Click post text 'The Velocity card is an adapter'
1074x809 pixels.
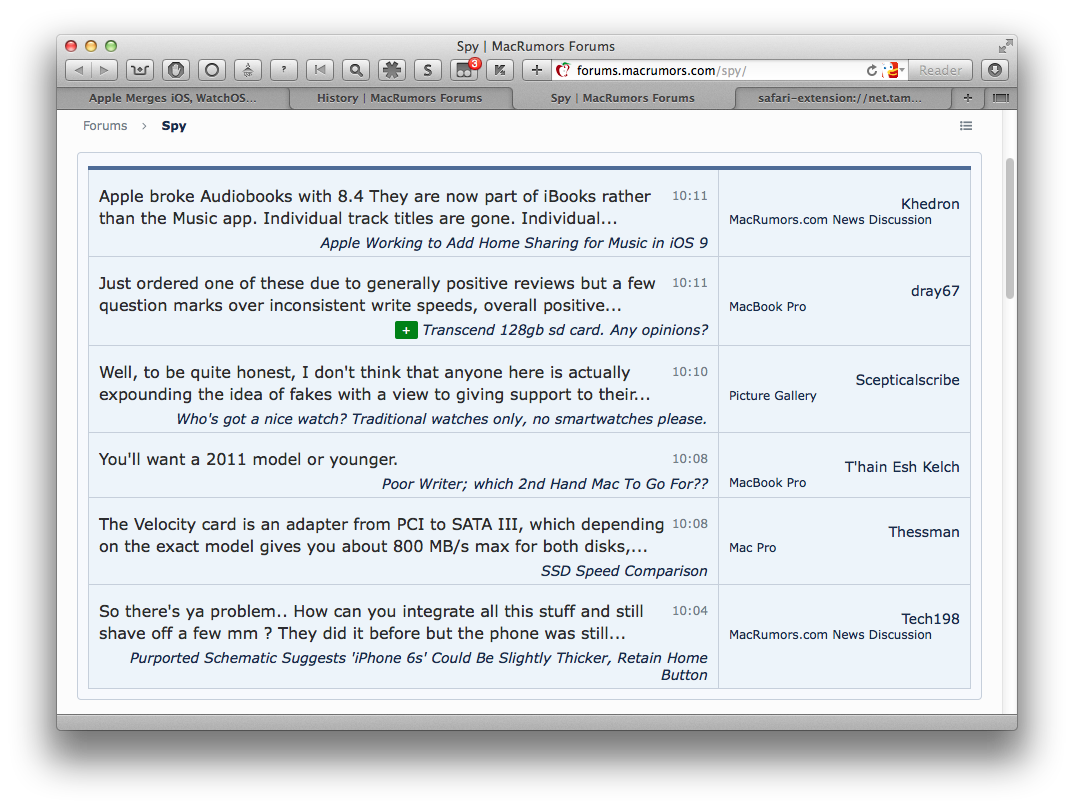click(382, 536)
